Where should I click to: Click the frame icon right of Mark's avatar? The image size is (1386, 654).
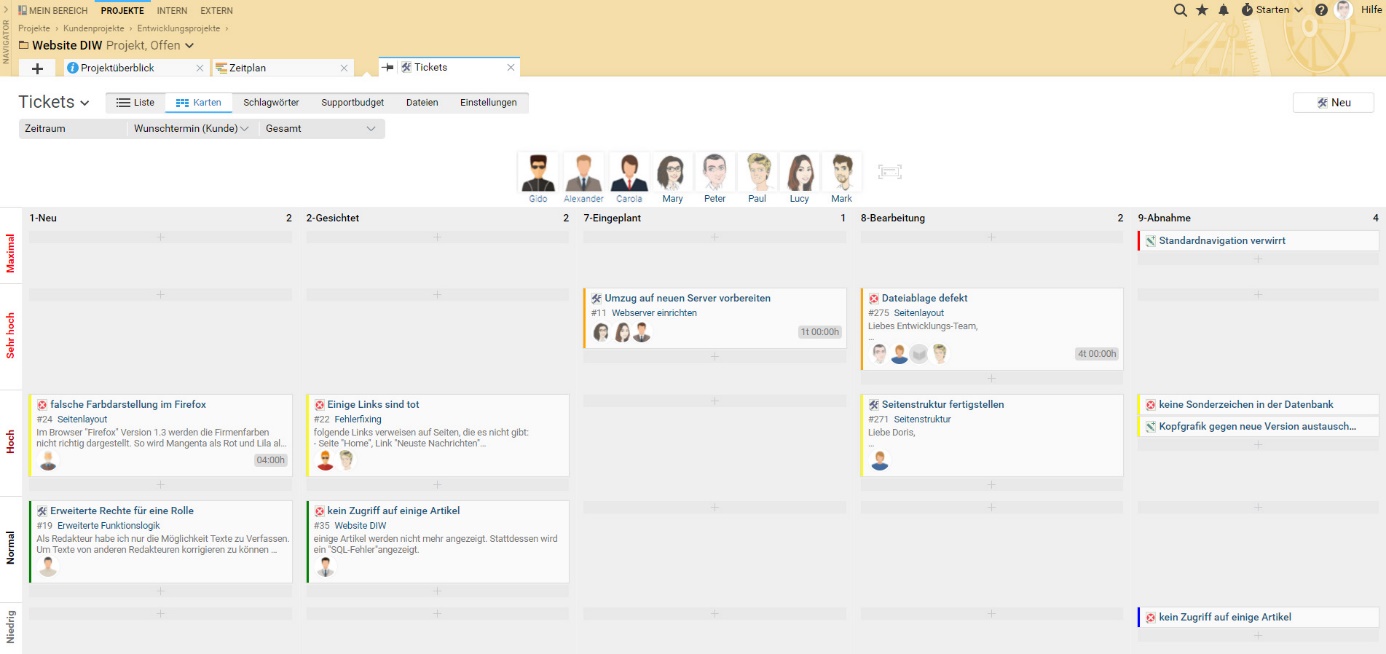coord(889,172)
